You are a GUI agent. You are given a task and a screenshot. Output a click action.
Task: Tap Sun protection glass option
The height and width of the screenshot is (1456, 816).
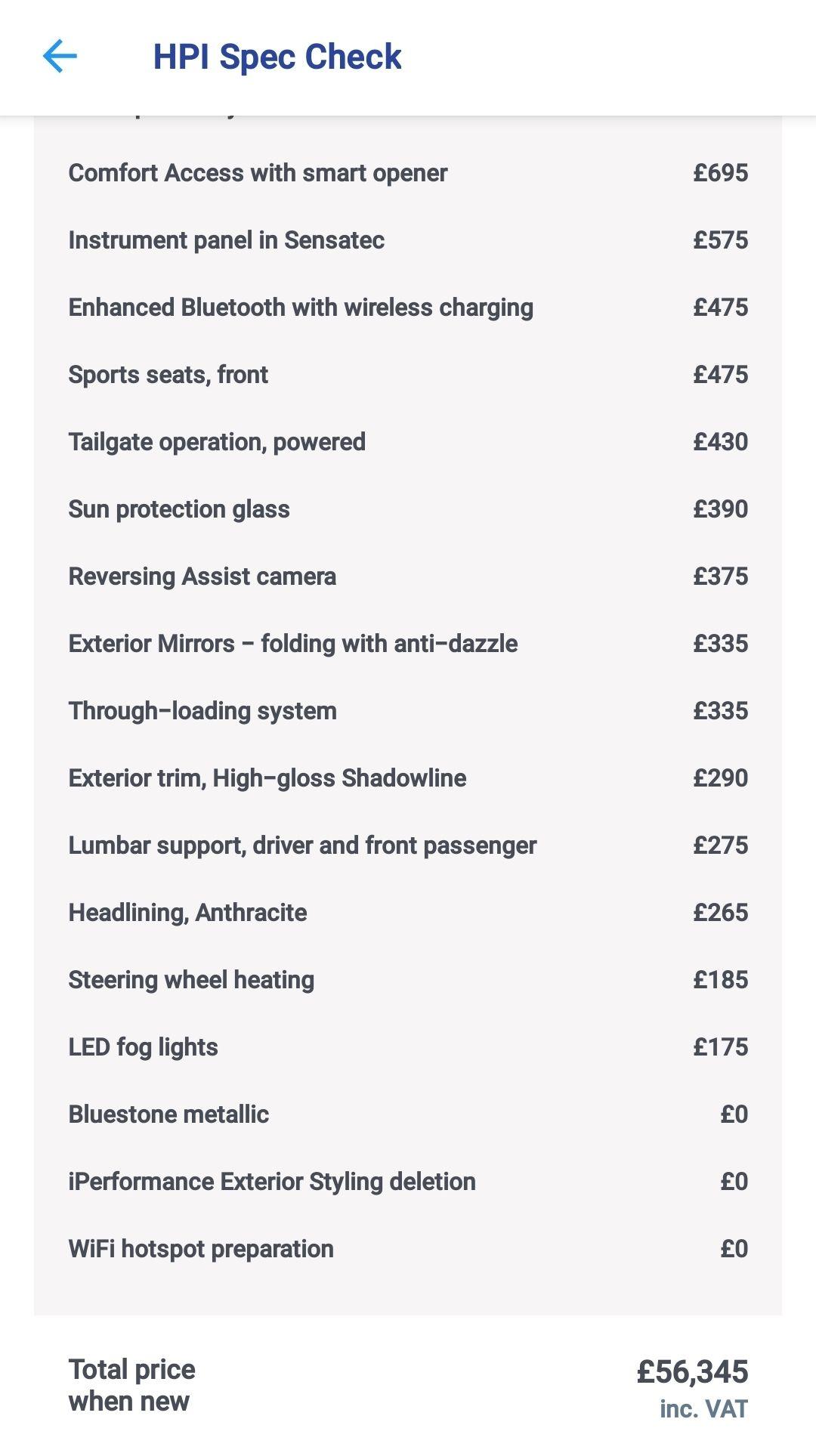tap(408, 509)
